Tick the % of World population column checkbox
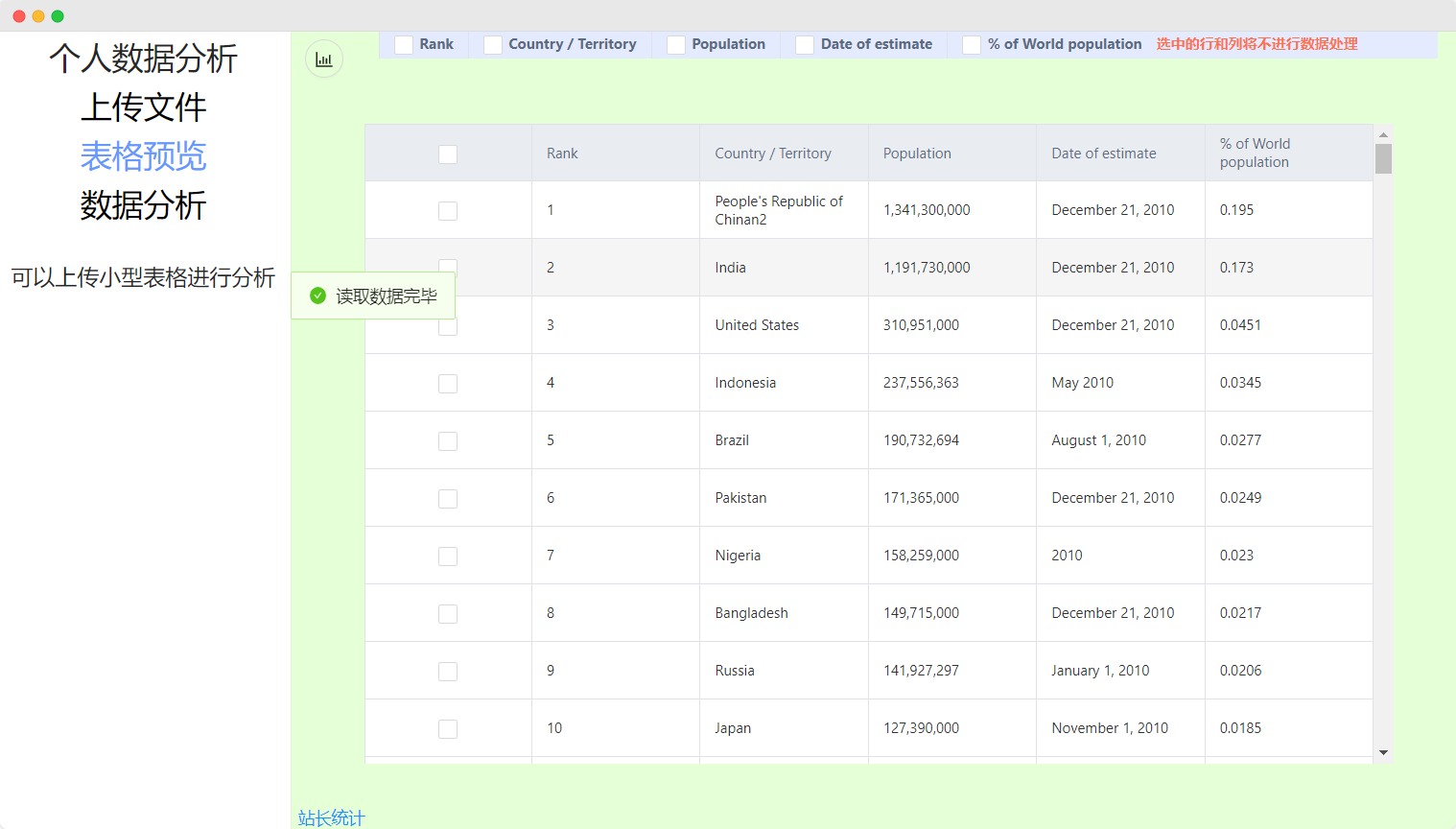Image resolution: width=1456 pixels, height=829 pixels. point(972,45)
